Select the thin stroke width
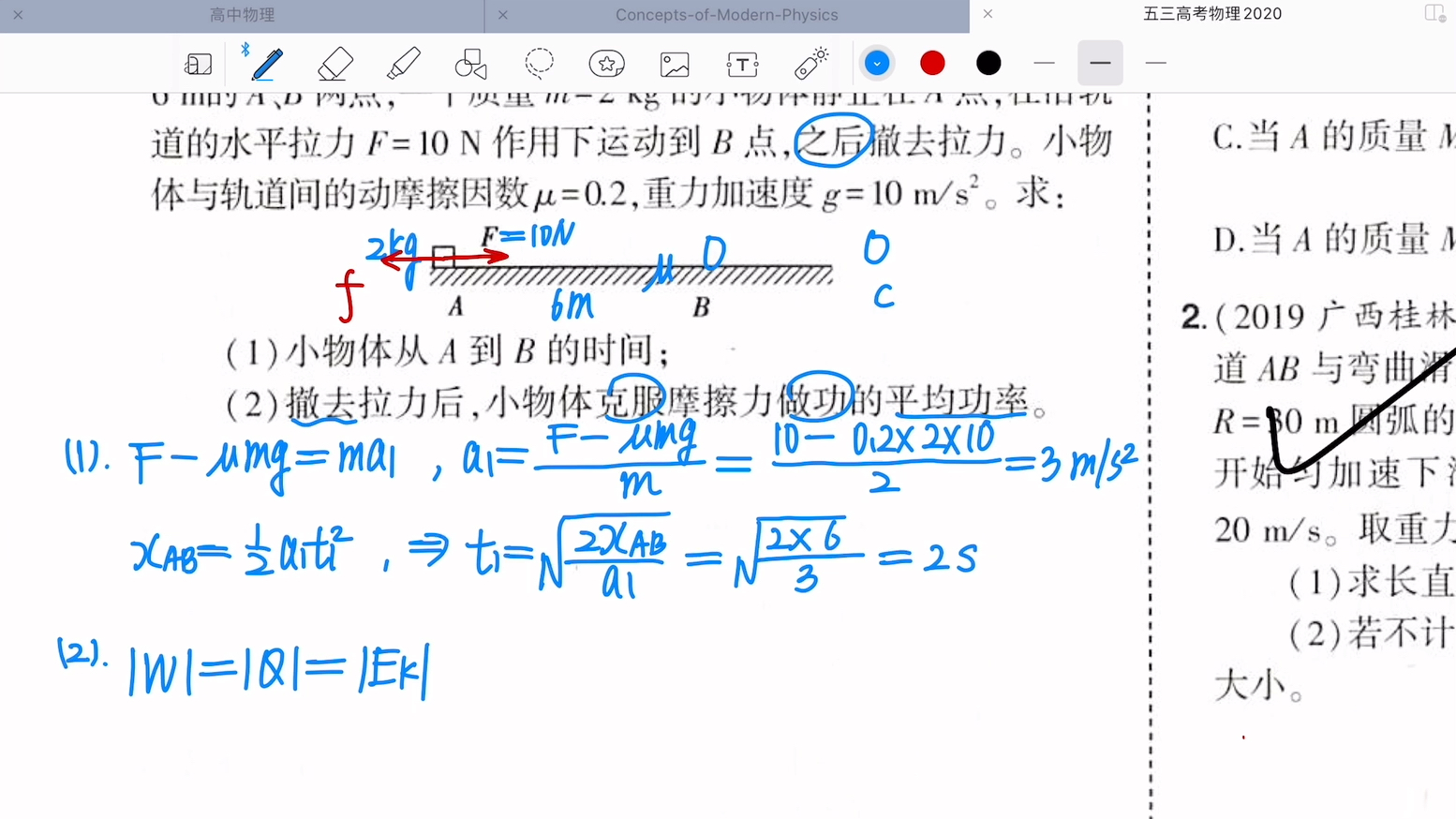 1044,63
